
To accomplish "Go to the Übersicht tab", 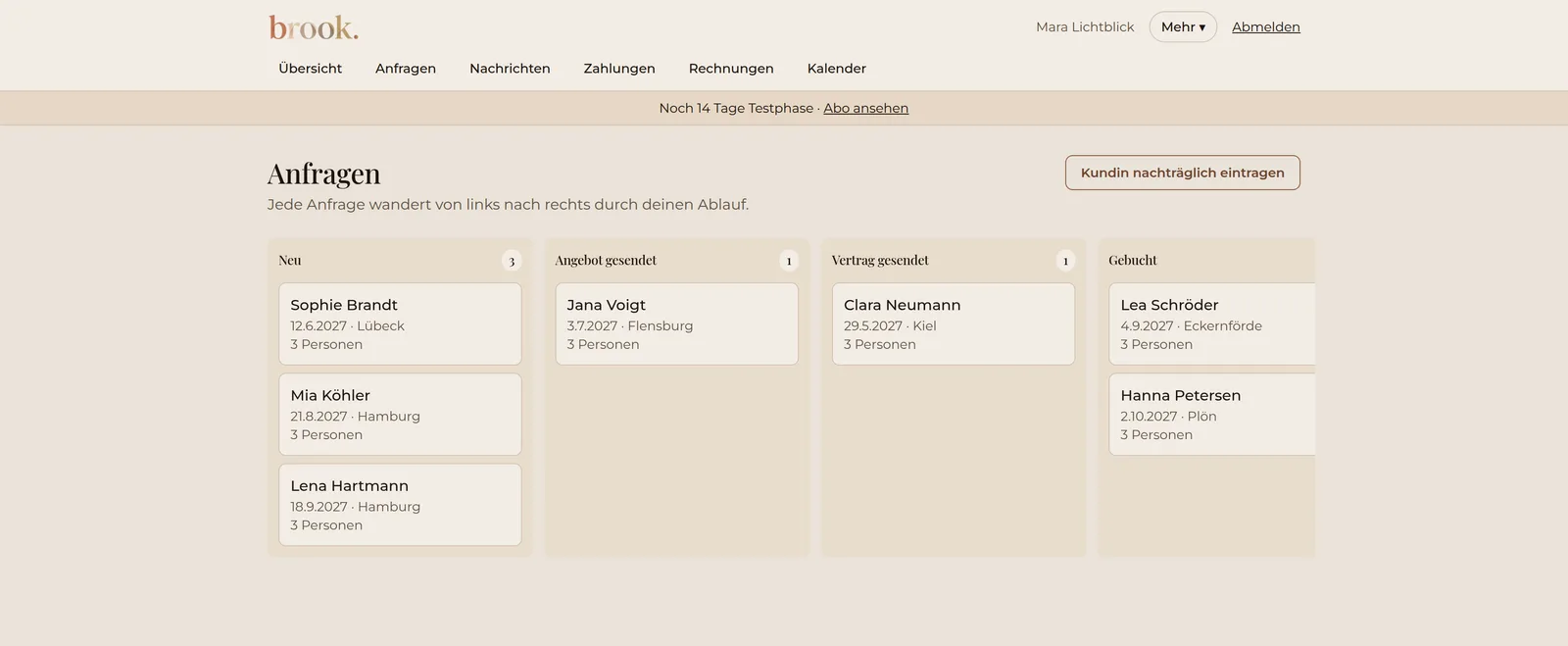I will (x=311, y=69).
